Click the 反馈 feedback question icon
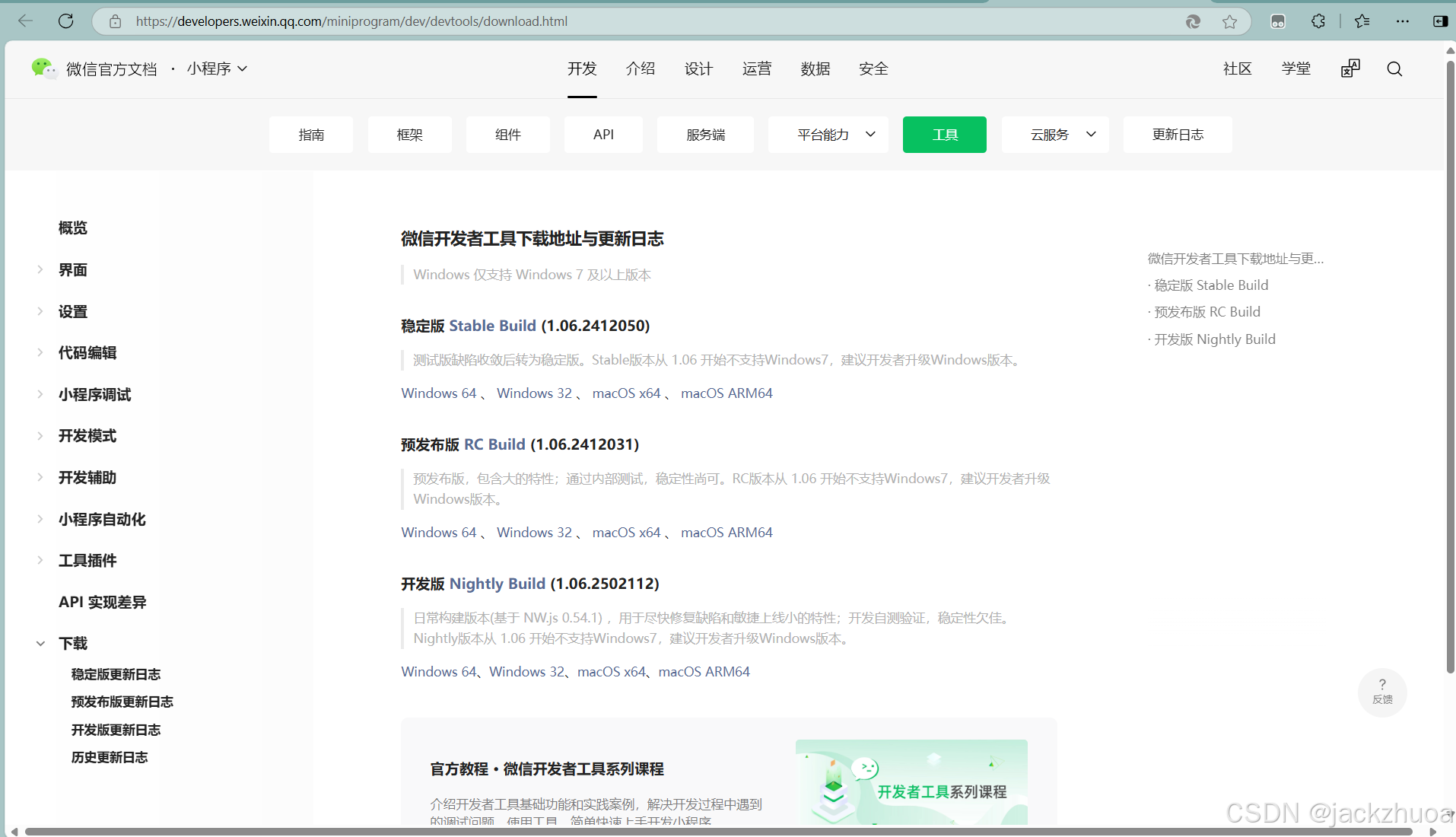 coord(1382,691)
